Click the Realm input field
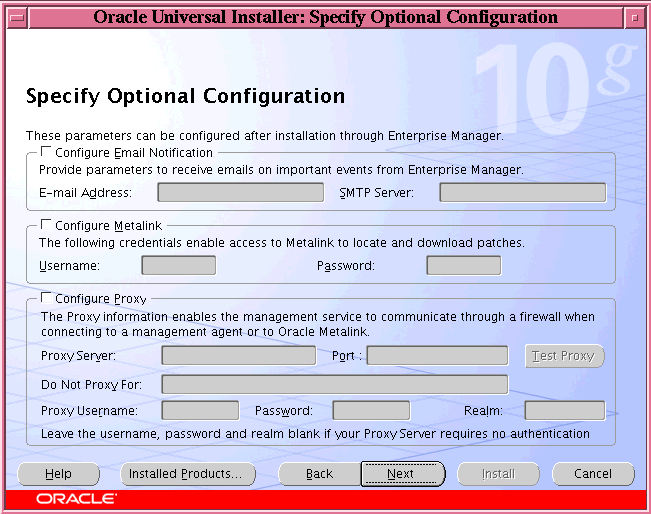 [x=565, y=411]
